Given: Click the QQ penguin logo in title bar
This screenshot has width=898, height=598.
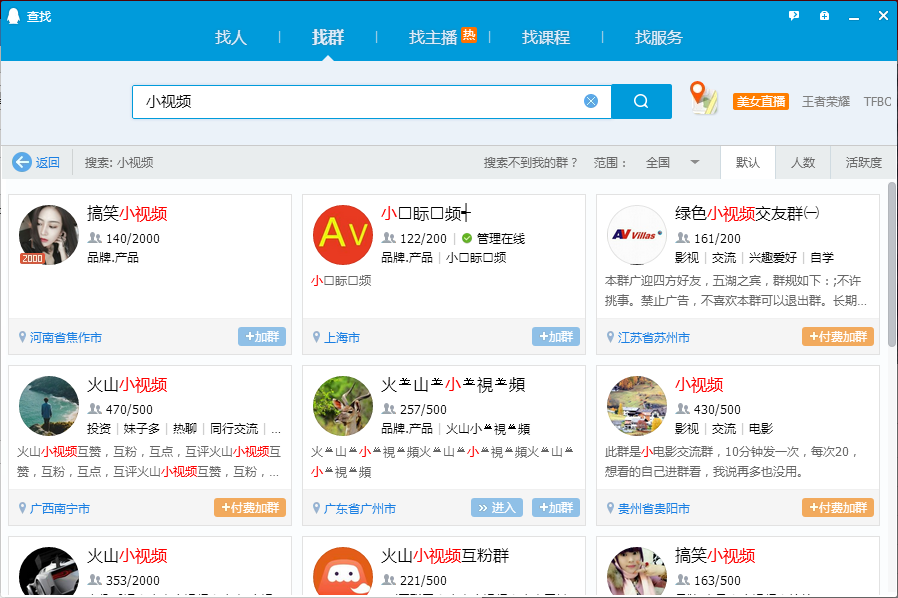Looking at the screenshot, I should pos(13,16).
